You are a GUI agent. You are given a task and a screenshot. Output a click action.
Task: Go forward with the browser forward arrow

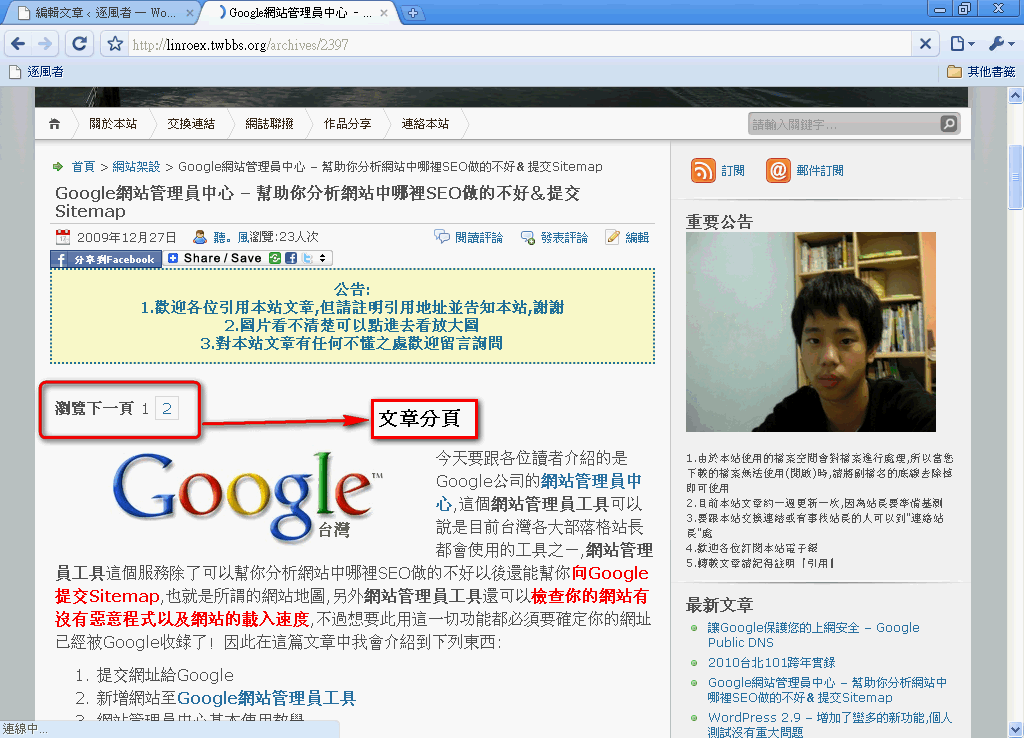(x=45, y=44)
